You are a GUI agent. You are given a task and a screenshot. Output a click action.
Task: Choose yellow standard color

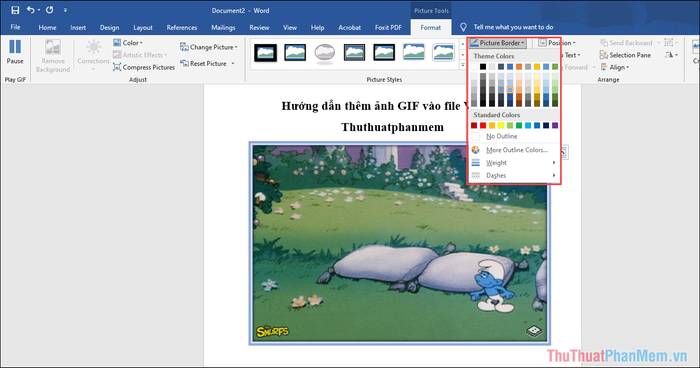click(x=501, y=125)
